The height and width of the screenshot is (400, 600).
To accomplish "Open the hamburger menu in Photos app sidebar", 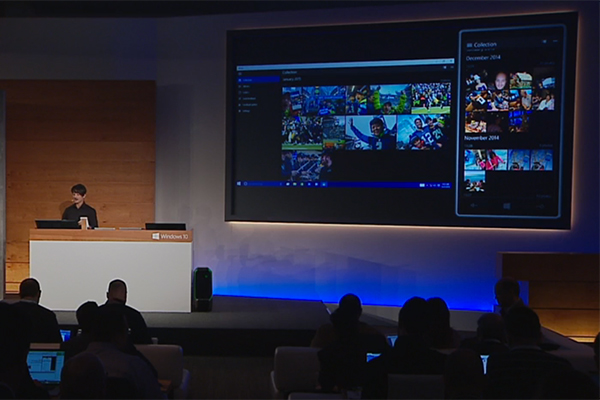I will (x=240, y=73).
